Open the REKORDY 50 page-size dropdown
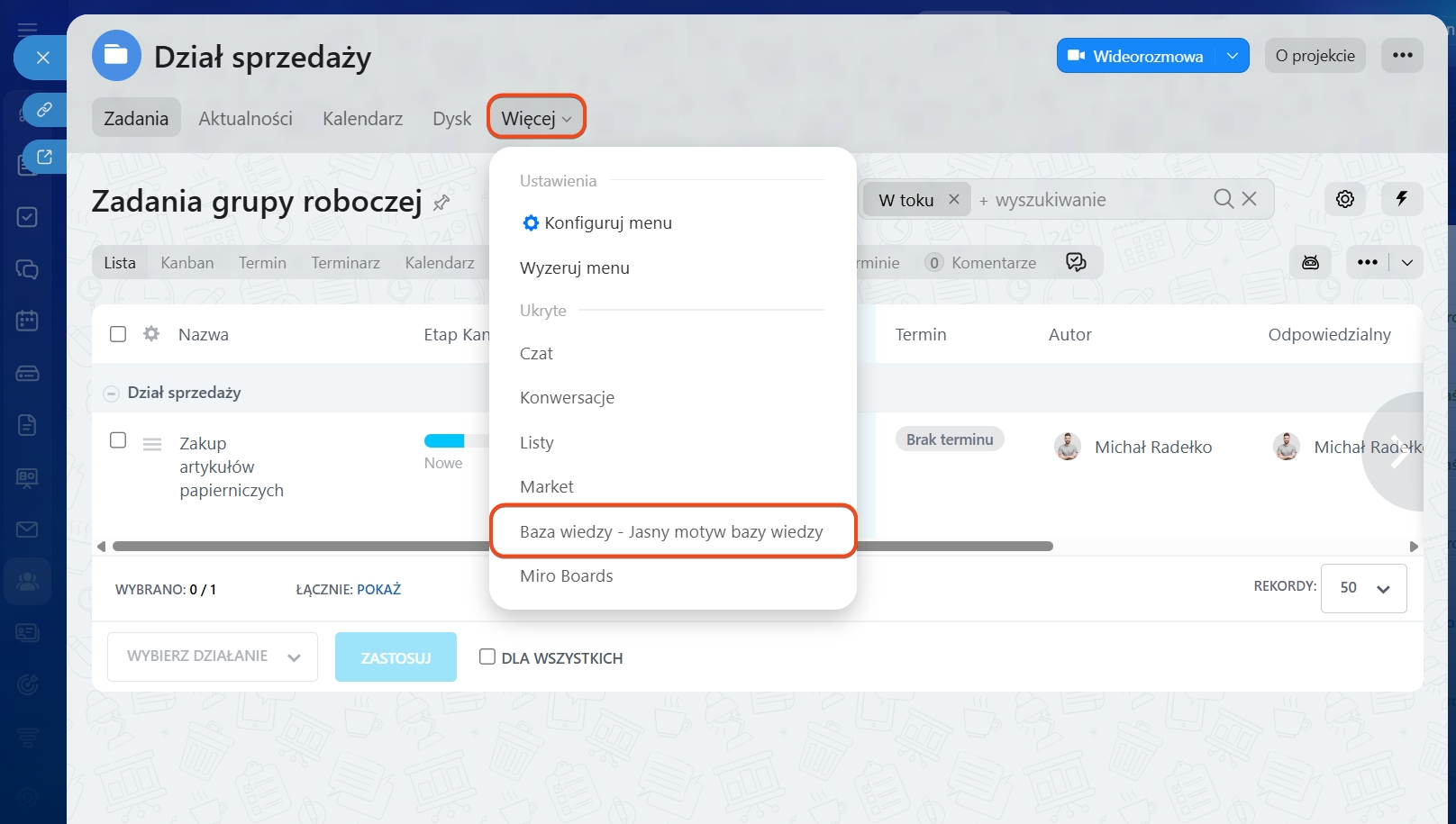This screenshot has height=824, width=1456. [x=1363, y=588]
